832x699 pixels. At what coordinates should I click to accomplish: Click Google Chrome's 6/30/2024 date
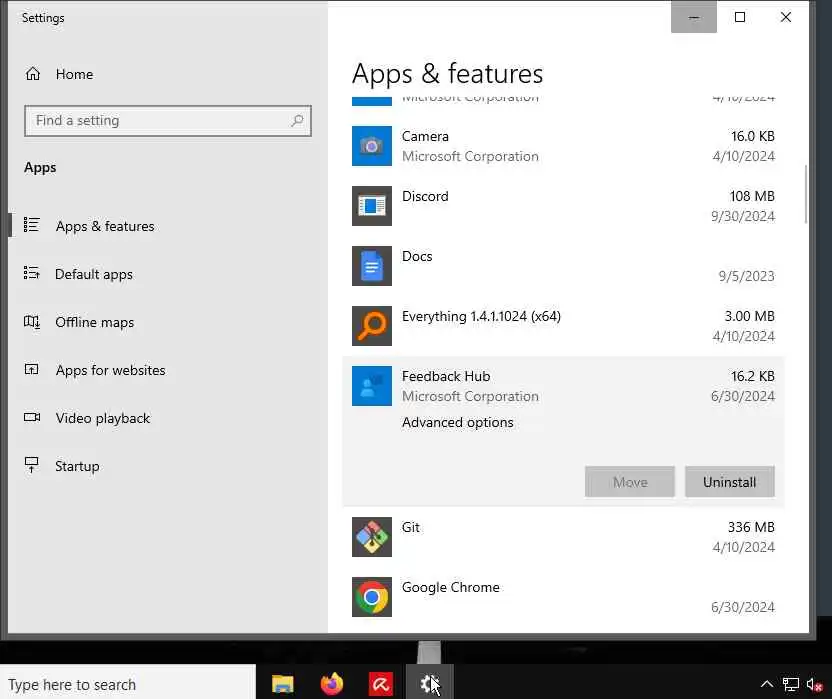pyautogui.click(x=743, y=607)
